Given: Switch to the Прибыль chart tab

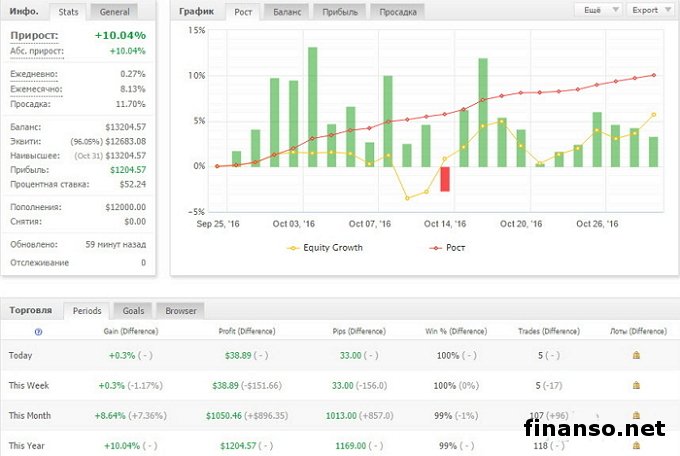Looking at the screenshot, I should (x=340, y=12).
